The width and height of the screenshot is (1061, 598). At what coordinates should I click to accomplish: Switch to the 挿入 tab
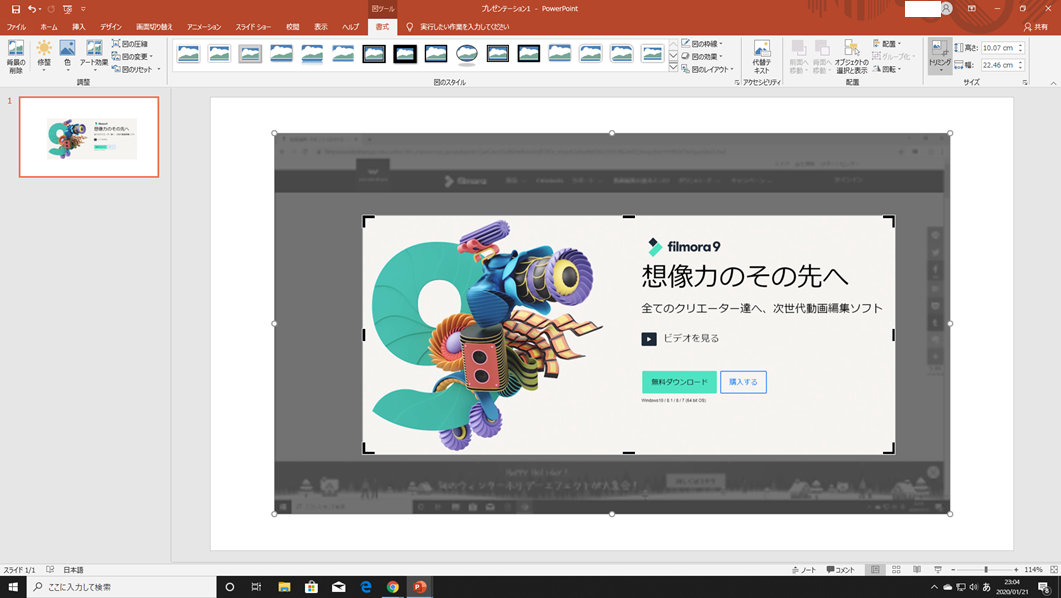[79, 26]
